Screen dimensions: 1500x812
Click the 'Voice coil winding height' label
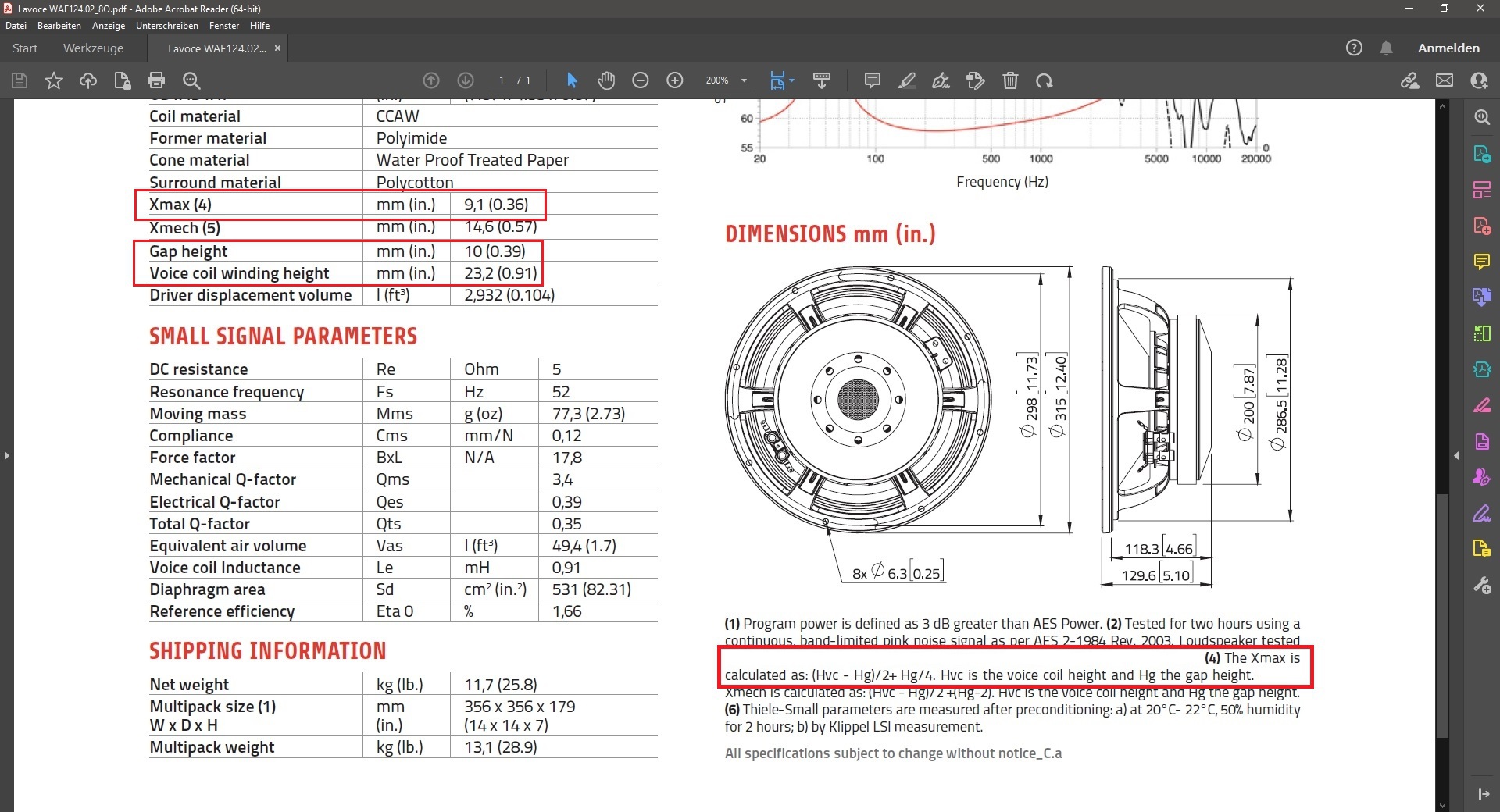point(239,273)
